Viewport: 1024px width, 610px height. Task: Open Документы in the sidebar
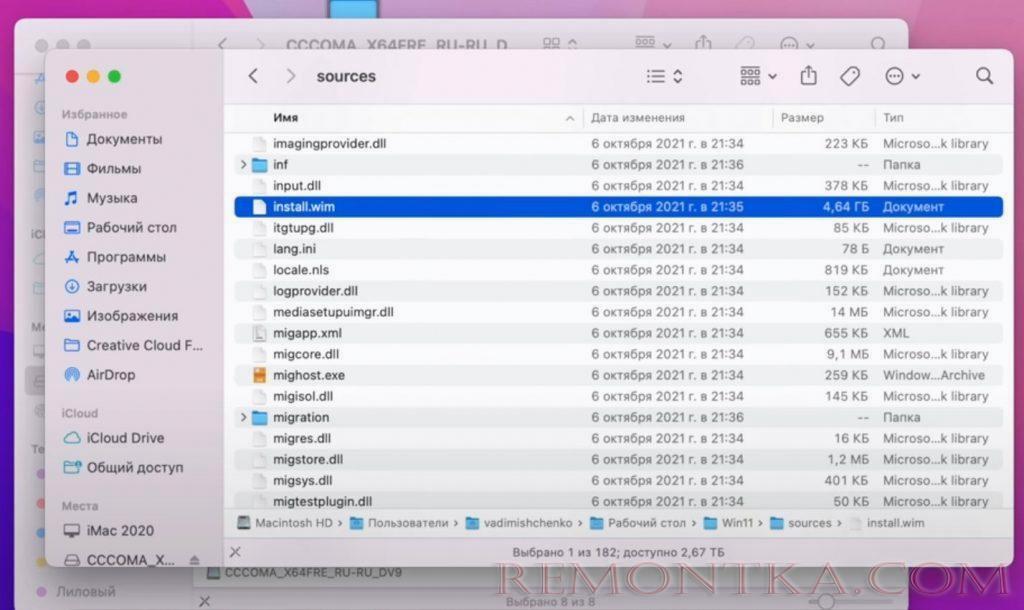(x=113, y=139)
